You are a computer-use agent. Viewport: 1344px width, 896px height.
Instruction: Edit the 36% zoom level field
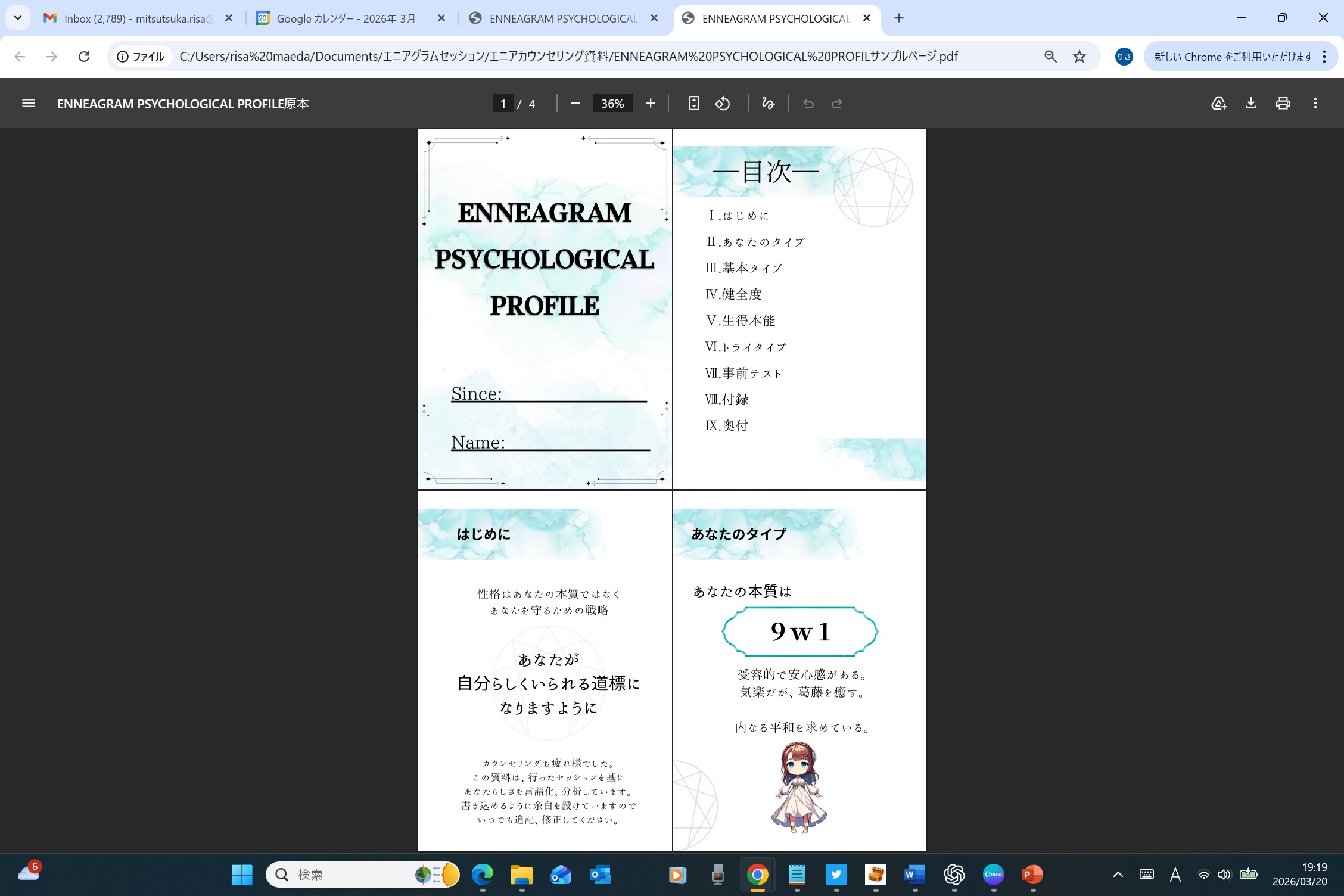pos(612,104)
